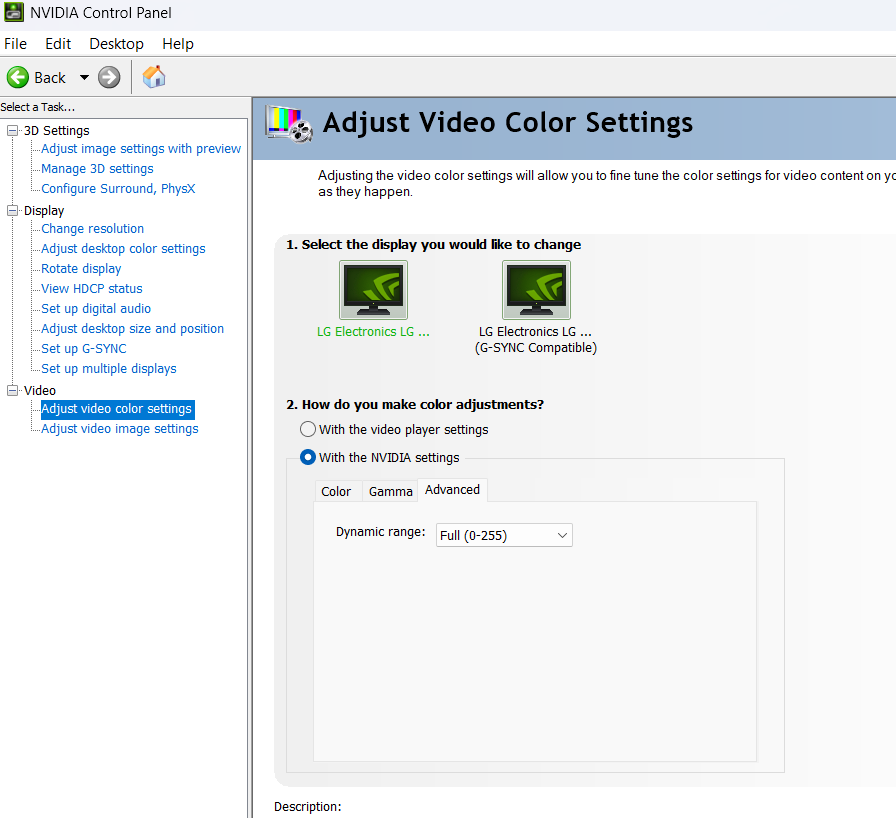896x818 pixels.
Task: Collapse the 3D Settings tree node
Action: tap(12, 131)
